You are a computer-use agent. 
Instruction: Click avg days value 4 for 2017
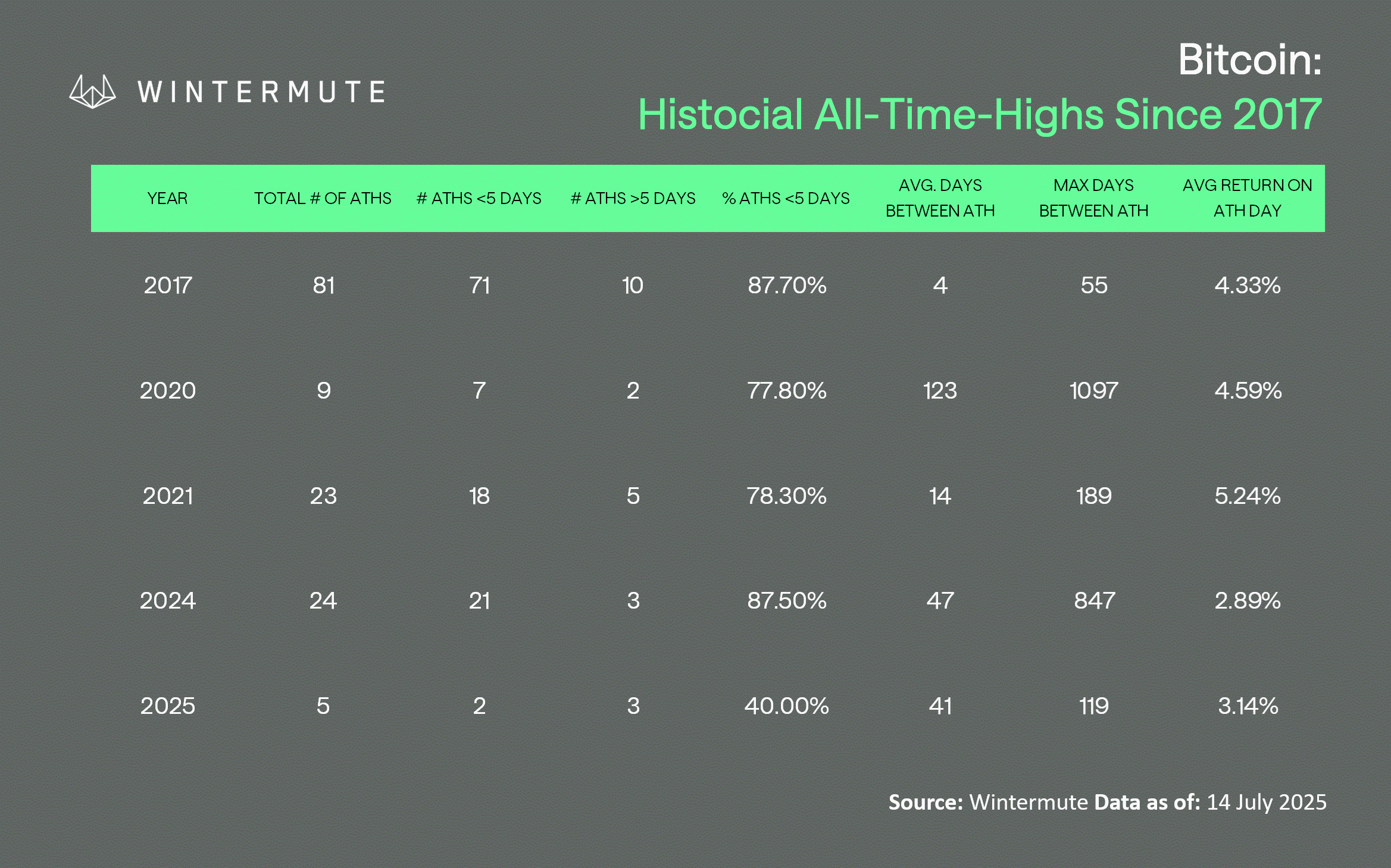[940, 286]
